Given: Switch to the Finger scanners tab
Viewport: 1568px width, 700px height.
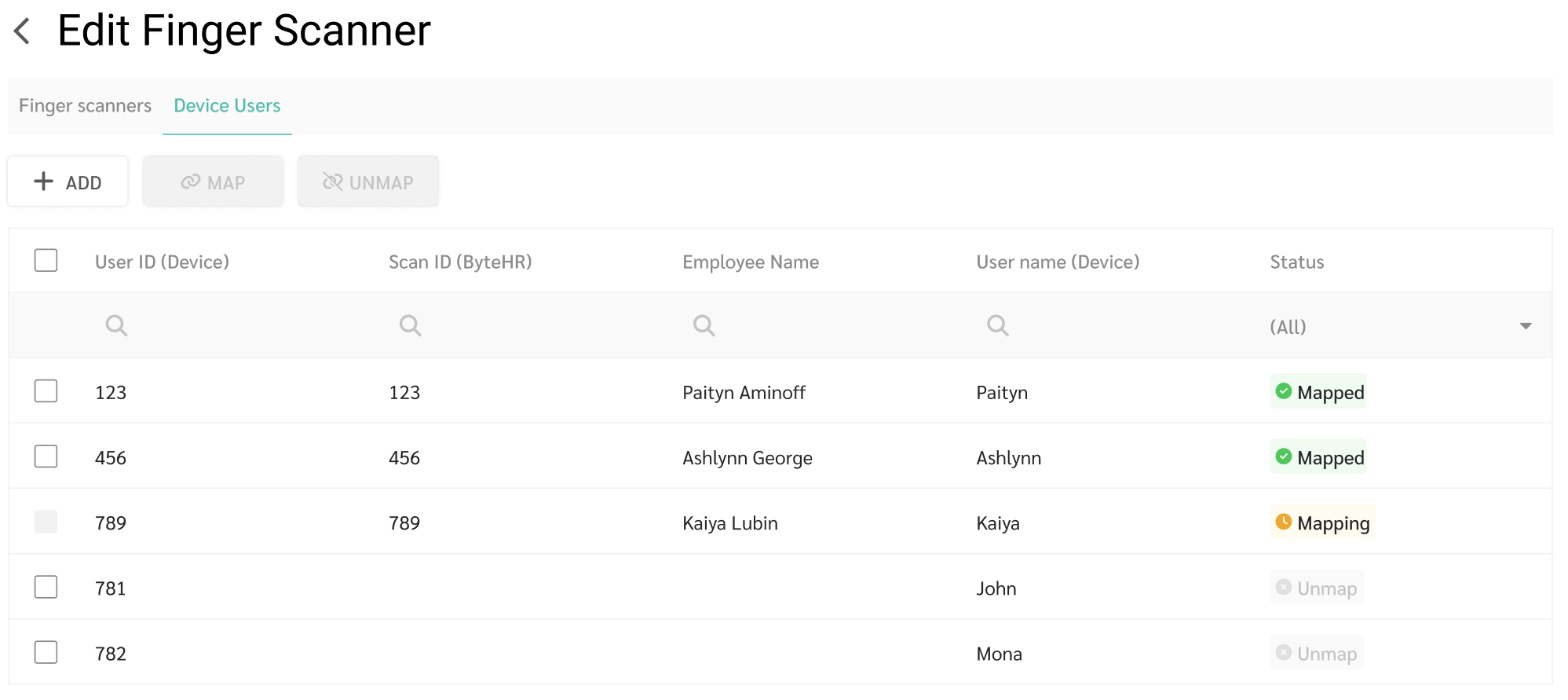Looking at the screenshot, I should pos(85,106).
